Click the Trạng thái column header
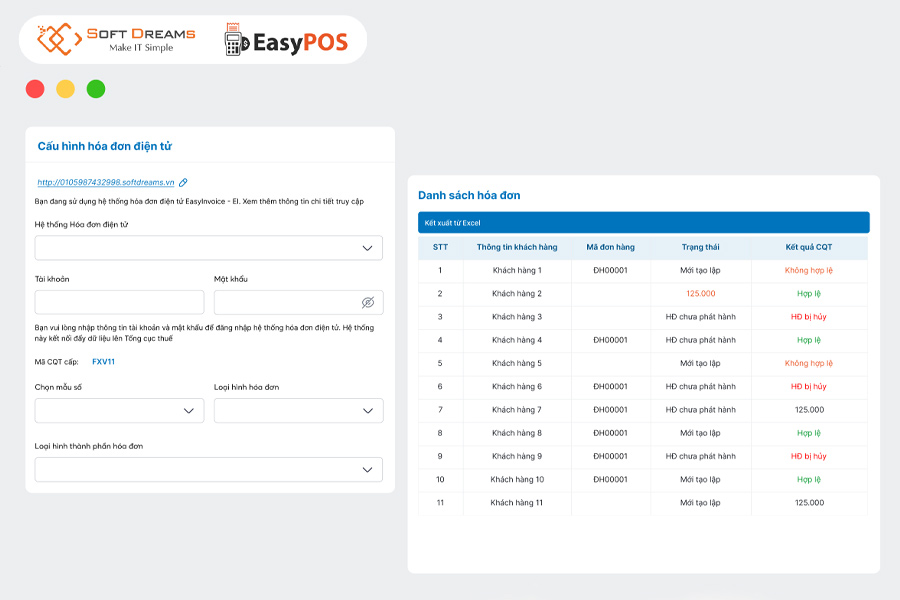This screenshot has width=900, height=600. point(702,247)
